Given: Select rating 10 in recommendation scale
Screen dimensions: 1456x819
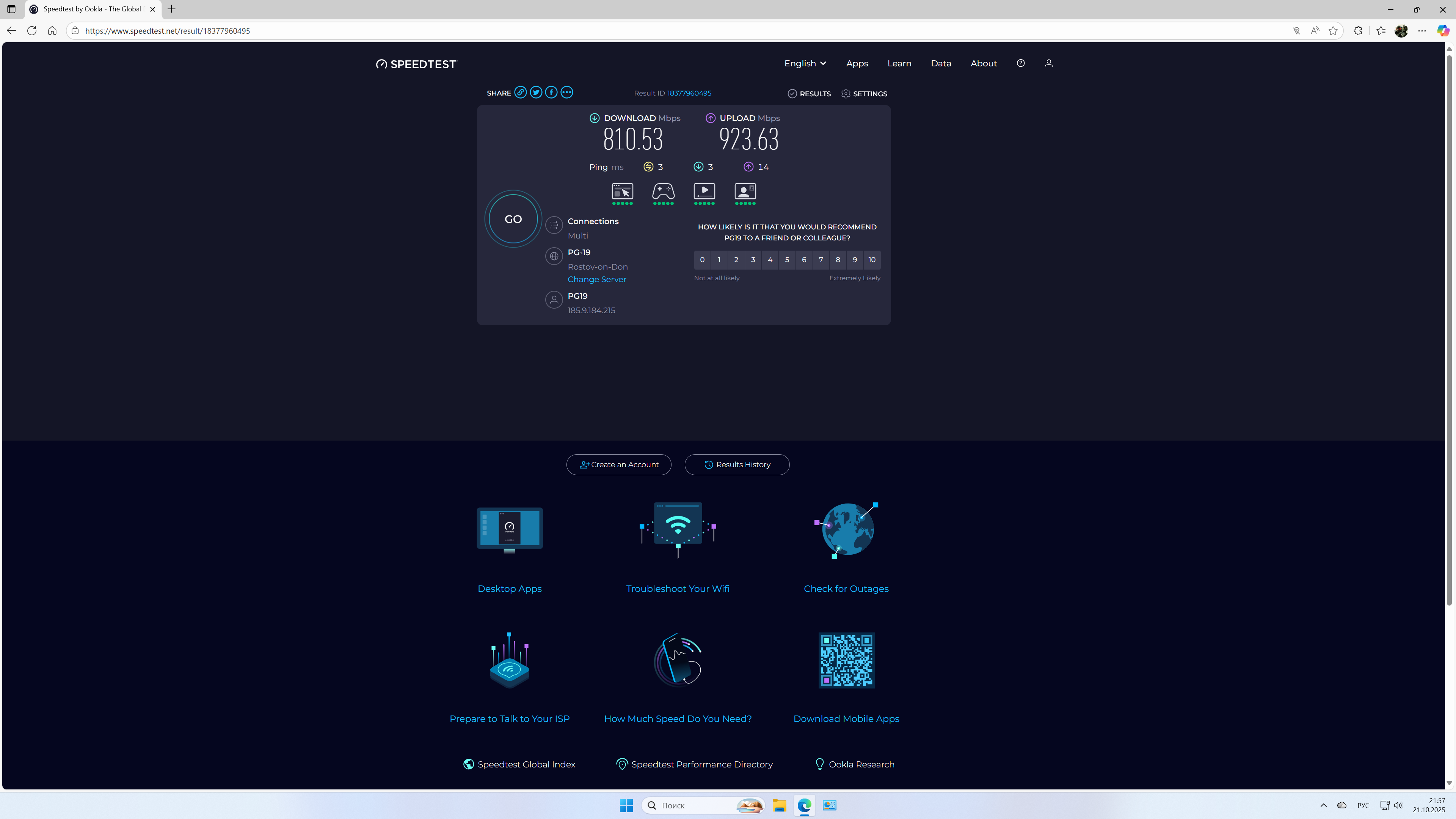Looking at the screenshot, I should tap(872, 260).
